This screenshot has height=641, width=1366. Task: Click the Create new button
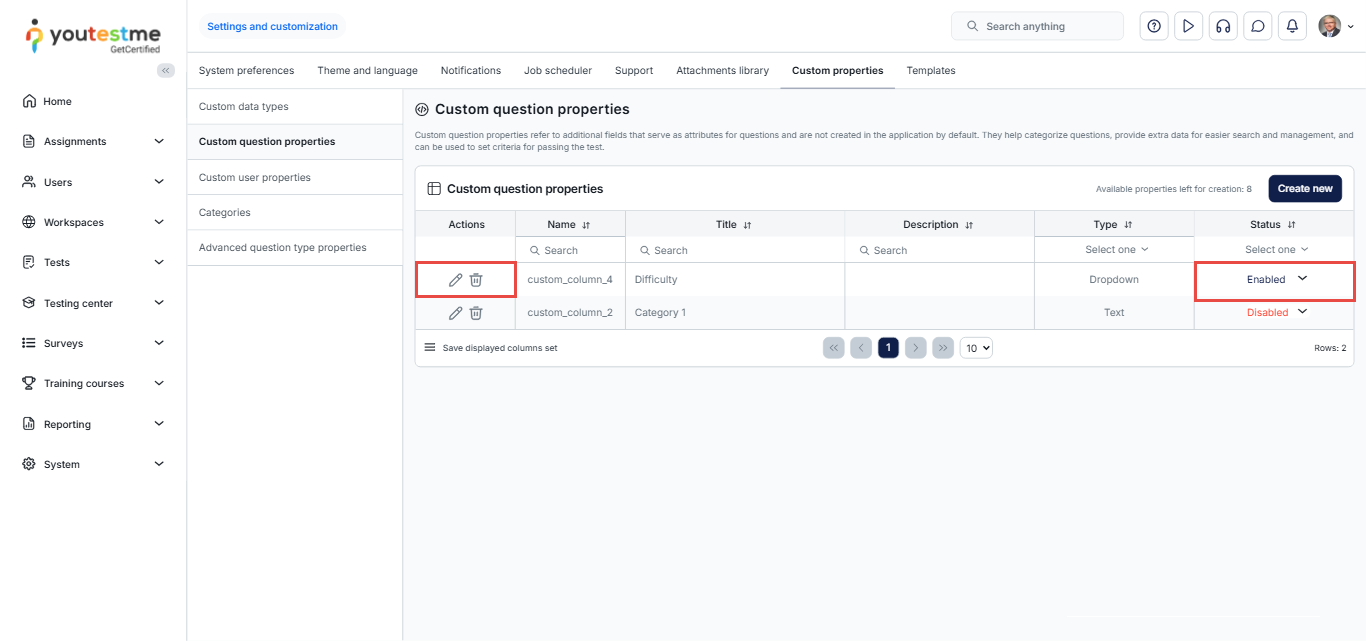(1304, 188)
